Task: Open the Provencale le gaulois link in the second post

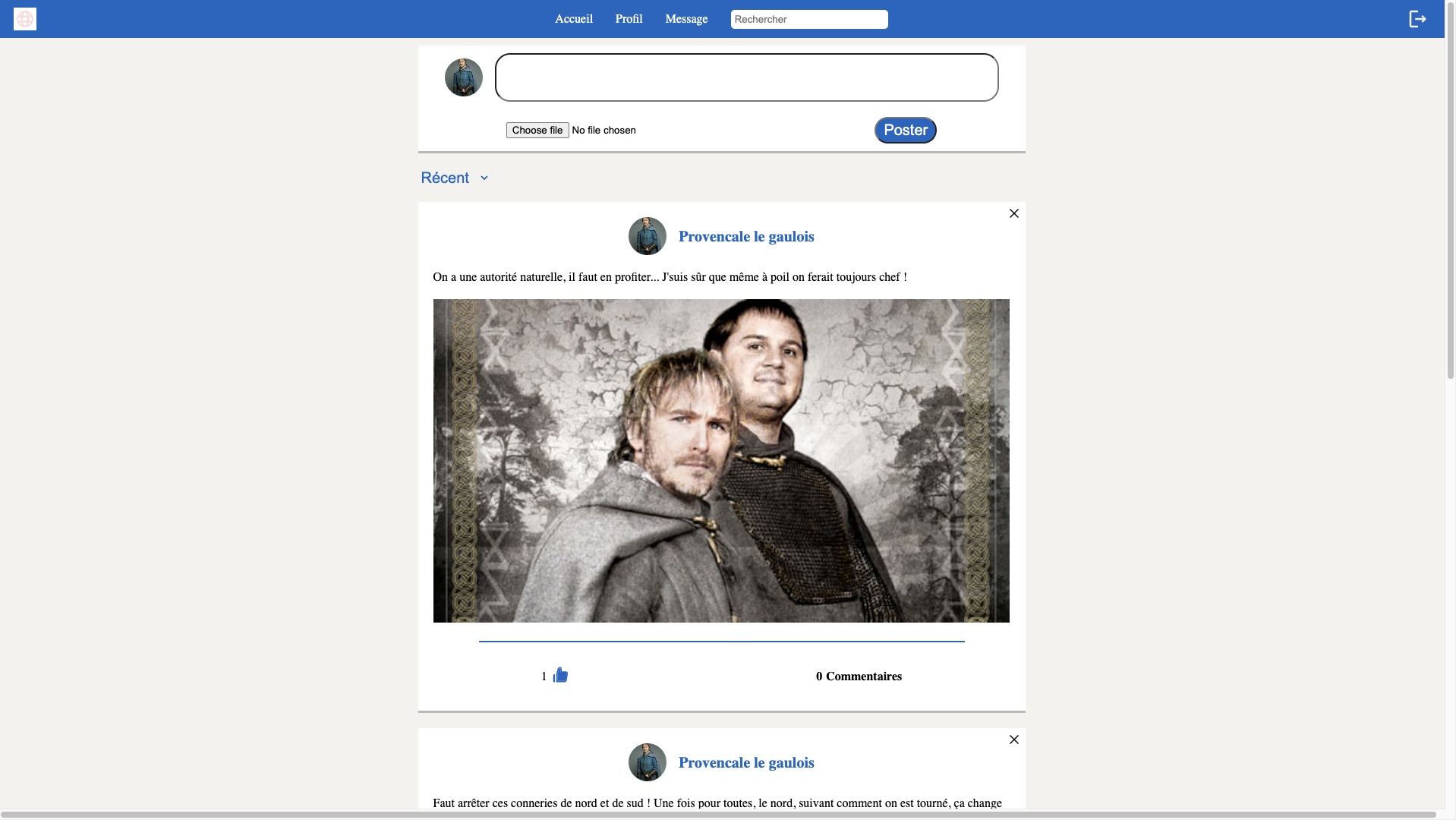Action: 746,763
